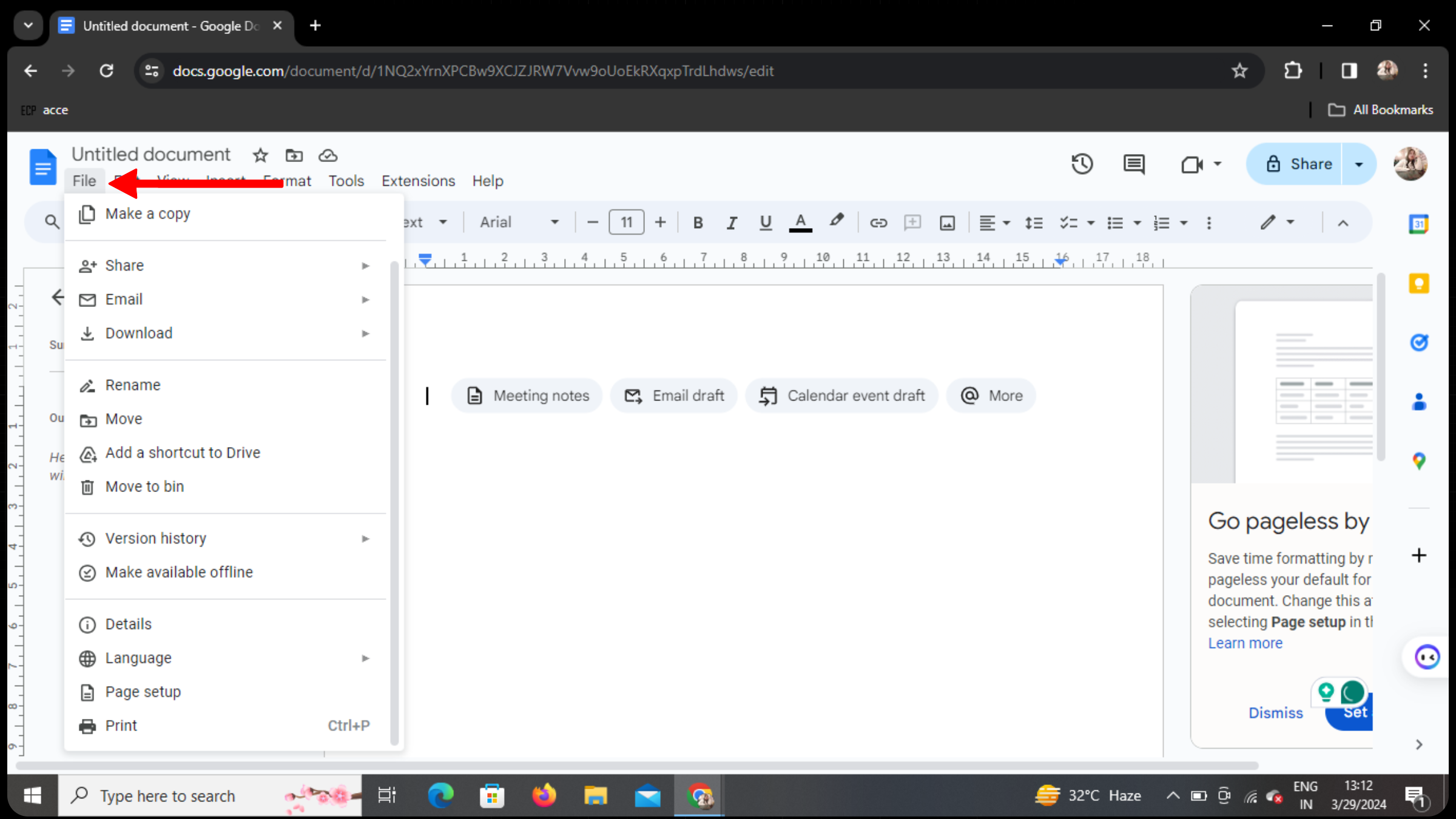
Task: Open the highlight color pen
Action: pyautogui.click(x=837, y=221)
